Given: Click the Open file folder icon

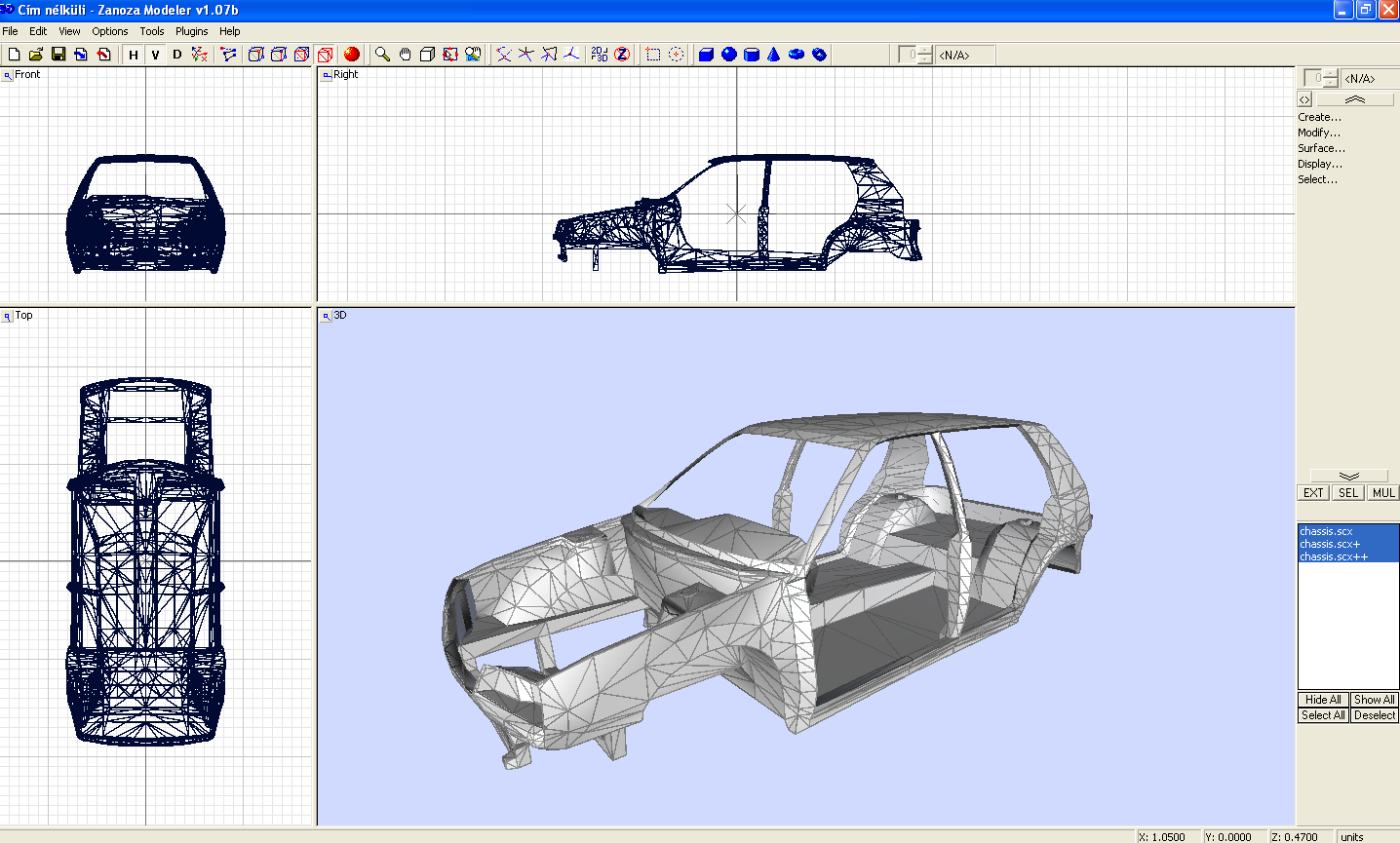Looking at the screenshot, I should tap(36, 55).
